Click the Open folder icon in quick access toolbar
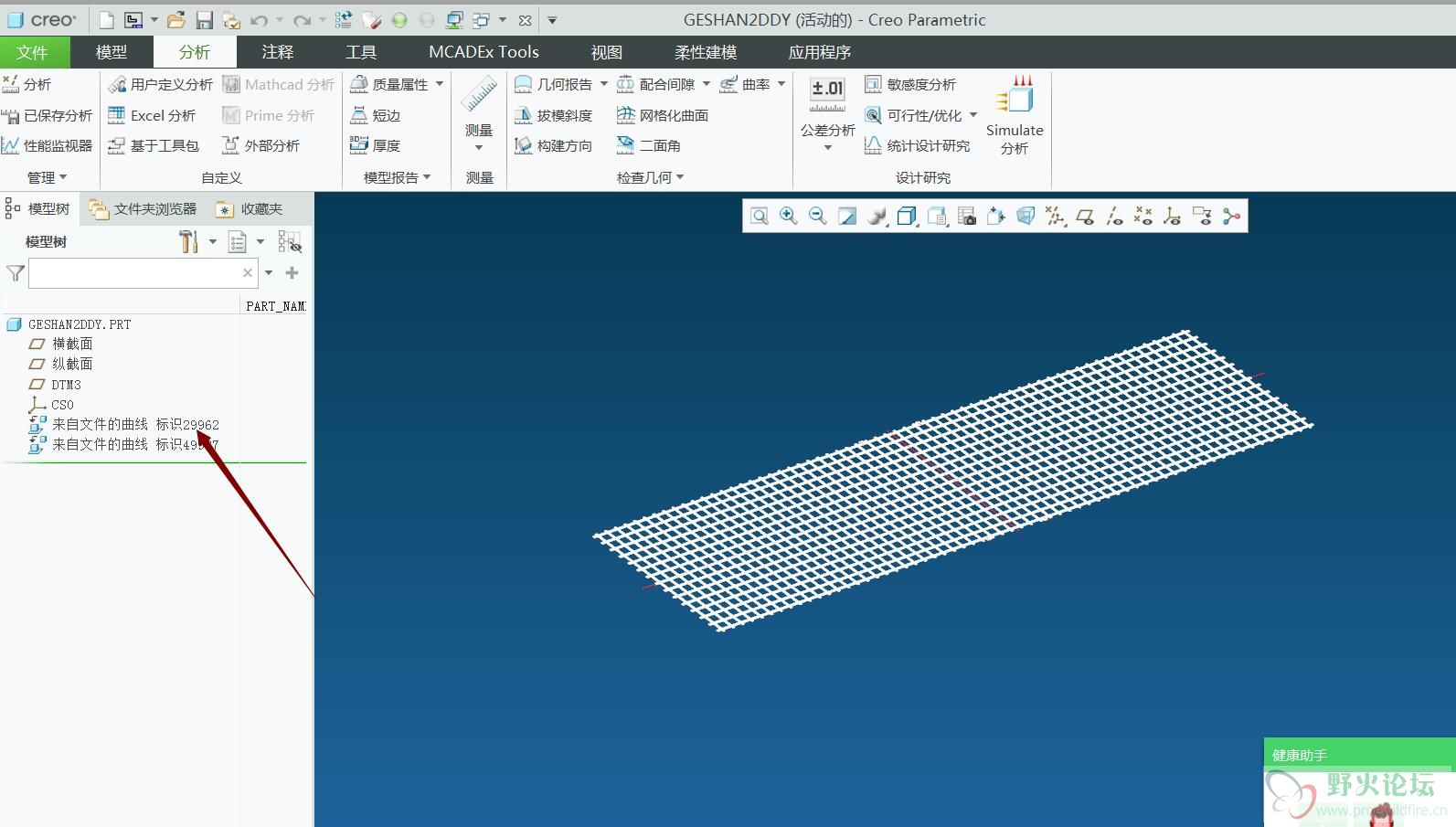This screenshot has height=827, width=1456. click(x=176, y=19)
